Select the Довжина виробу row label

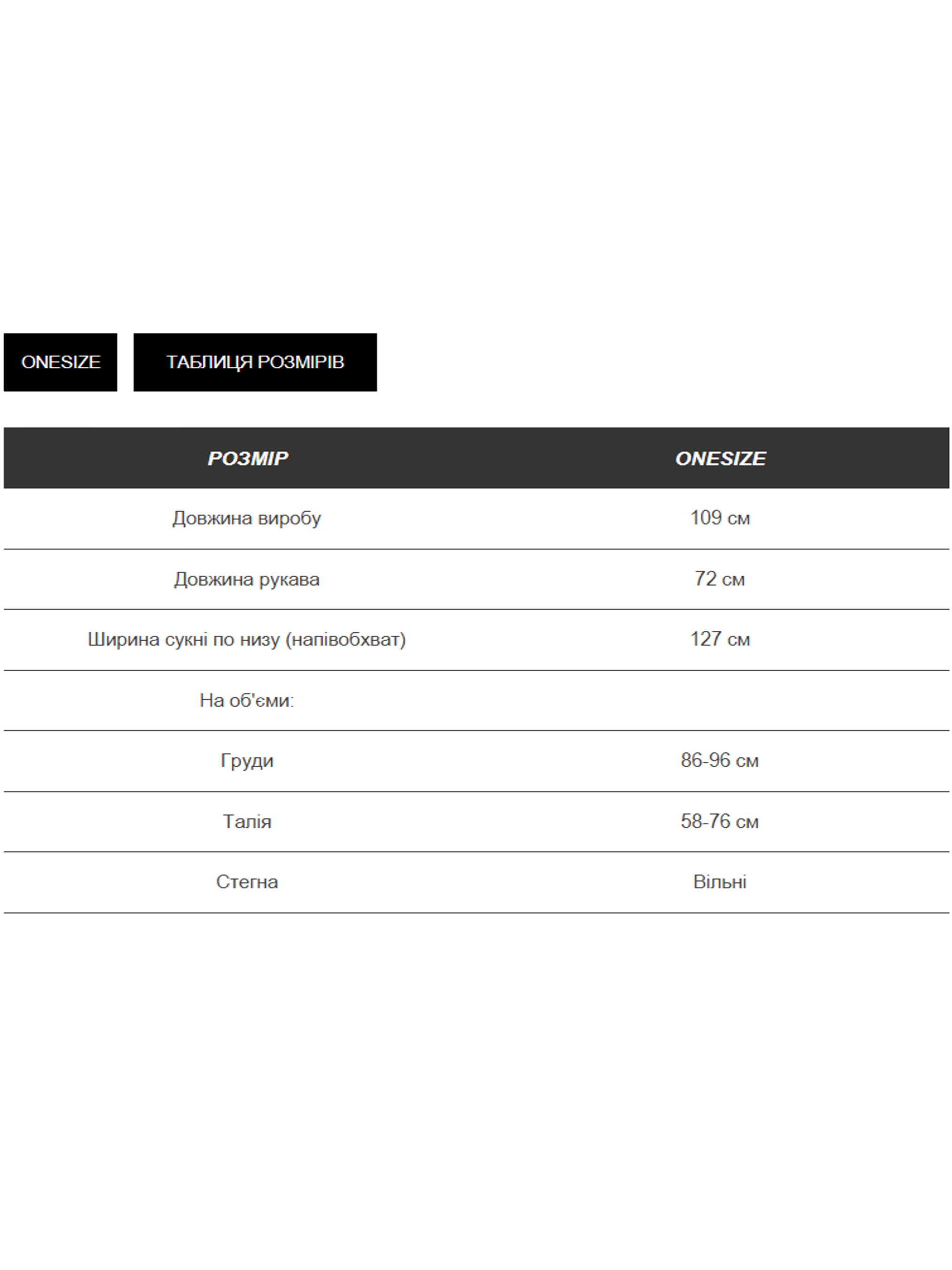pyautogui.click(x=247, y=518)
